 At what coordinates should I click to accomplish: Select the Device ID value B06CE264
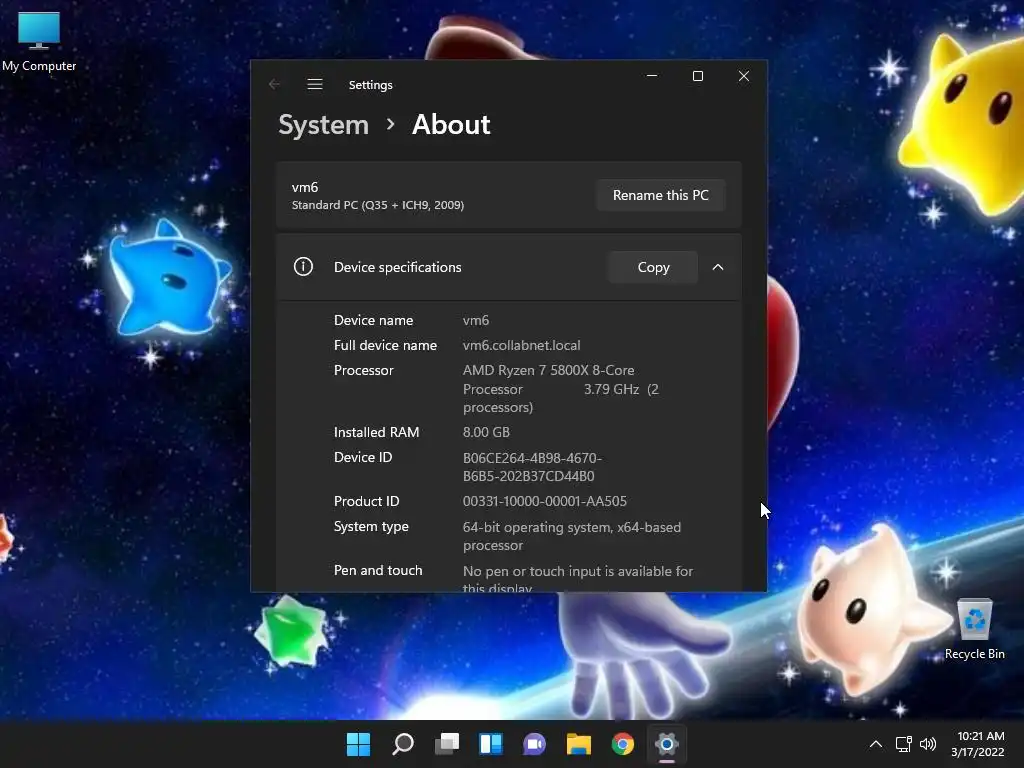[x=532, y=467]
